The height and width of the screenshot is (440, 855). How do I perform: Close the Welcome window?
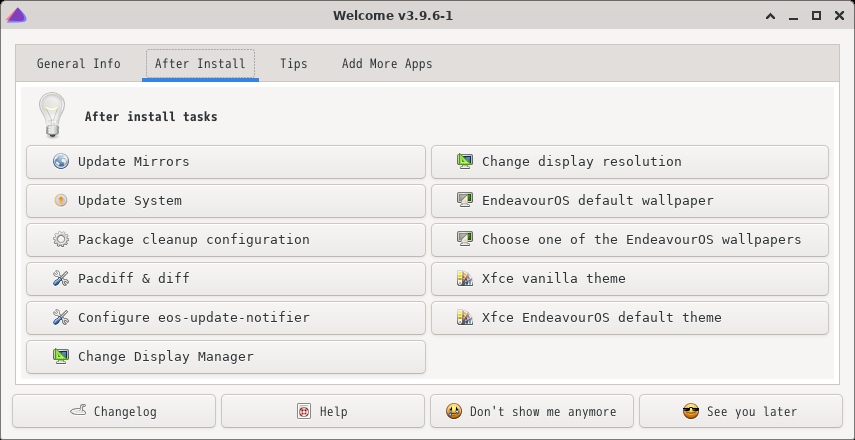(x=839, y=16)
